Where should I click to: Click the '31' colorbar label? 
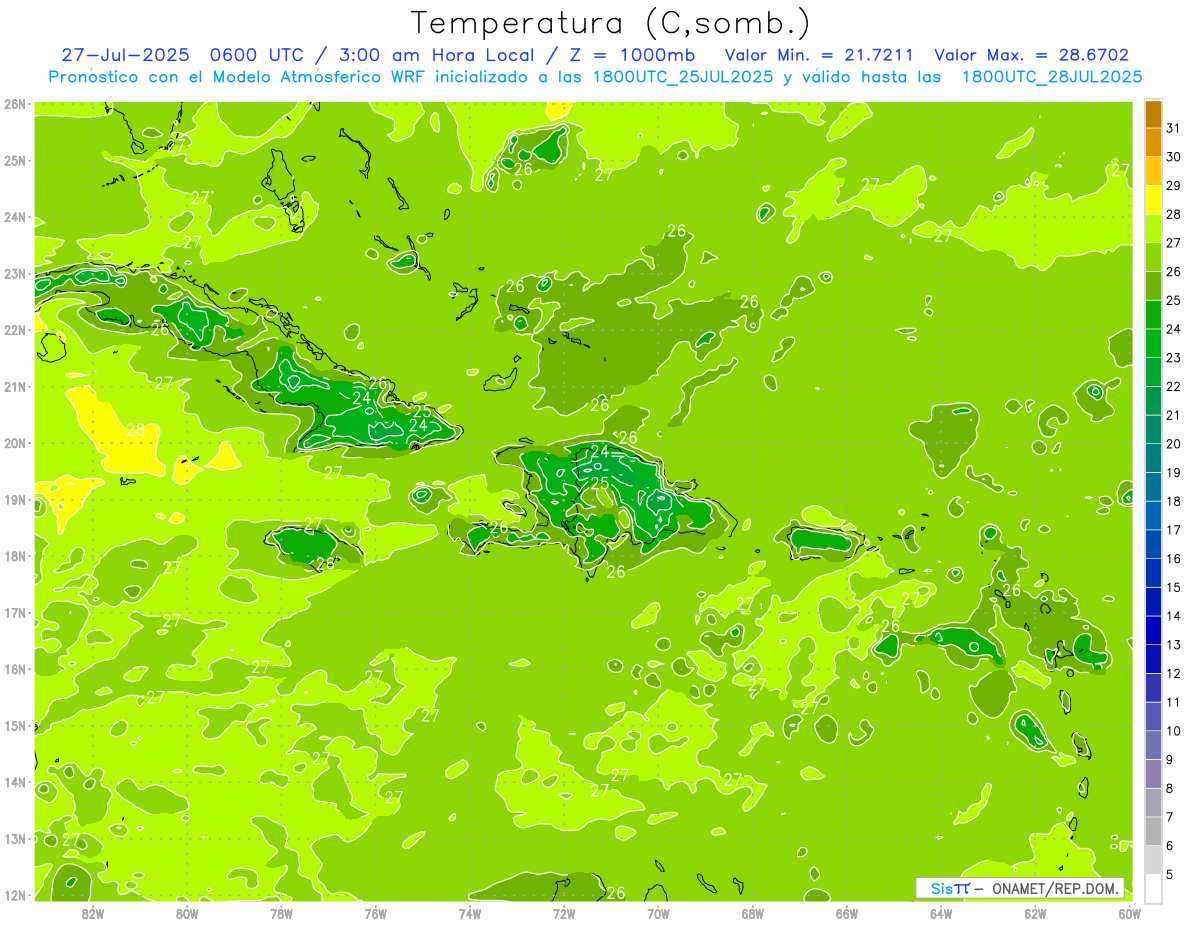pos(1173,128)
